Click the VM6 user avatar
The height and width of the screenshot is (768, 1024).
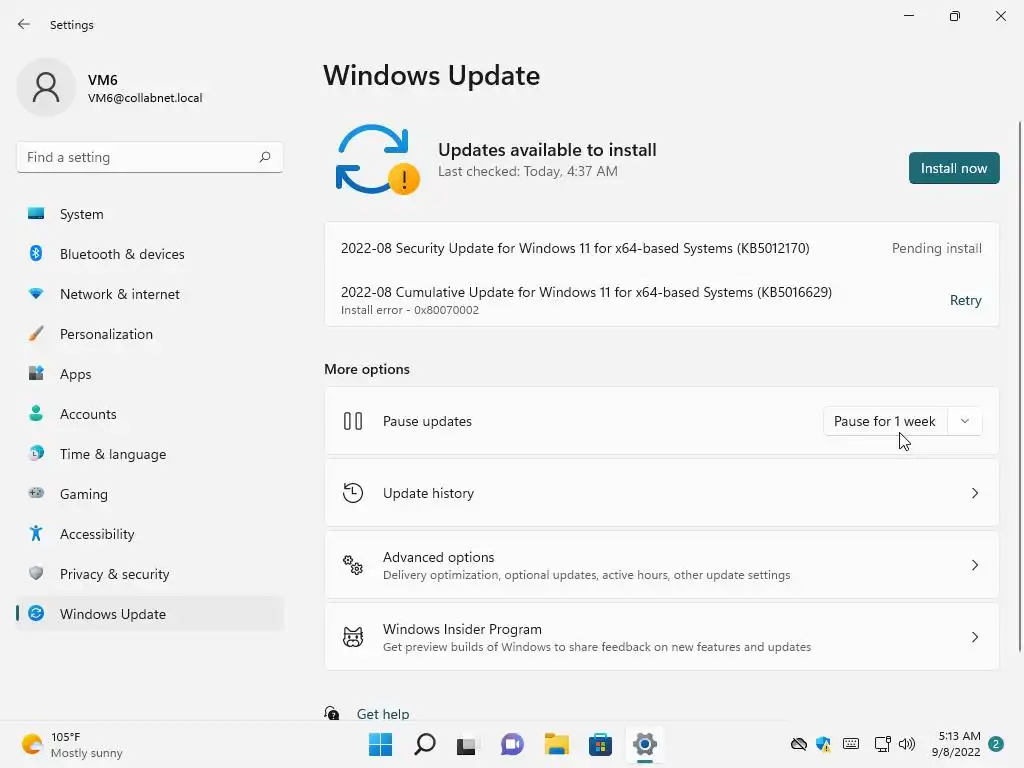(46, 87)
